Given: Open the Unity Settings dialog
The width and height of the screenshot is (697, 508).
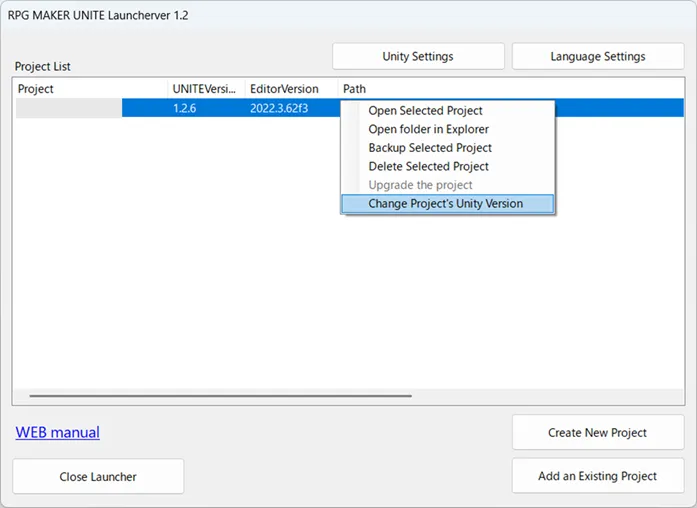Looking at the screenshot, I should 418,56.
